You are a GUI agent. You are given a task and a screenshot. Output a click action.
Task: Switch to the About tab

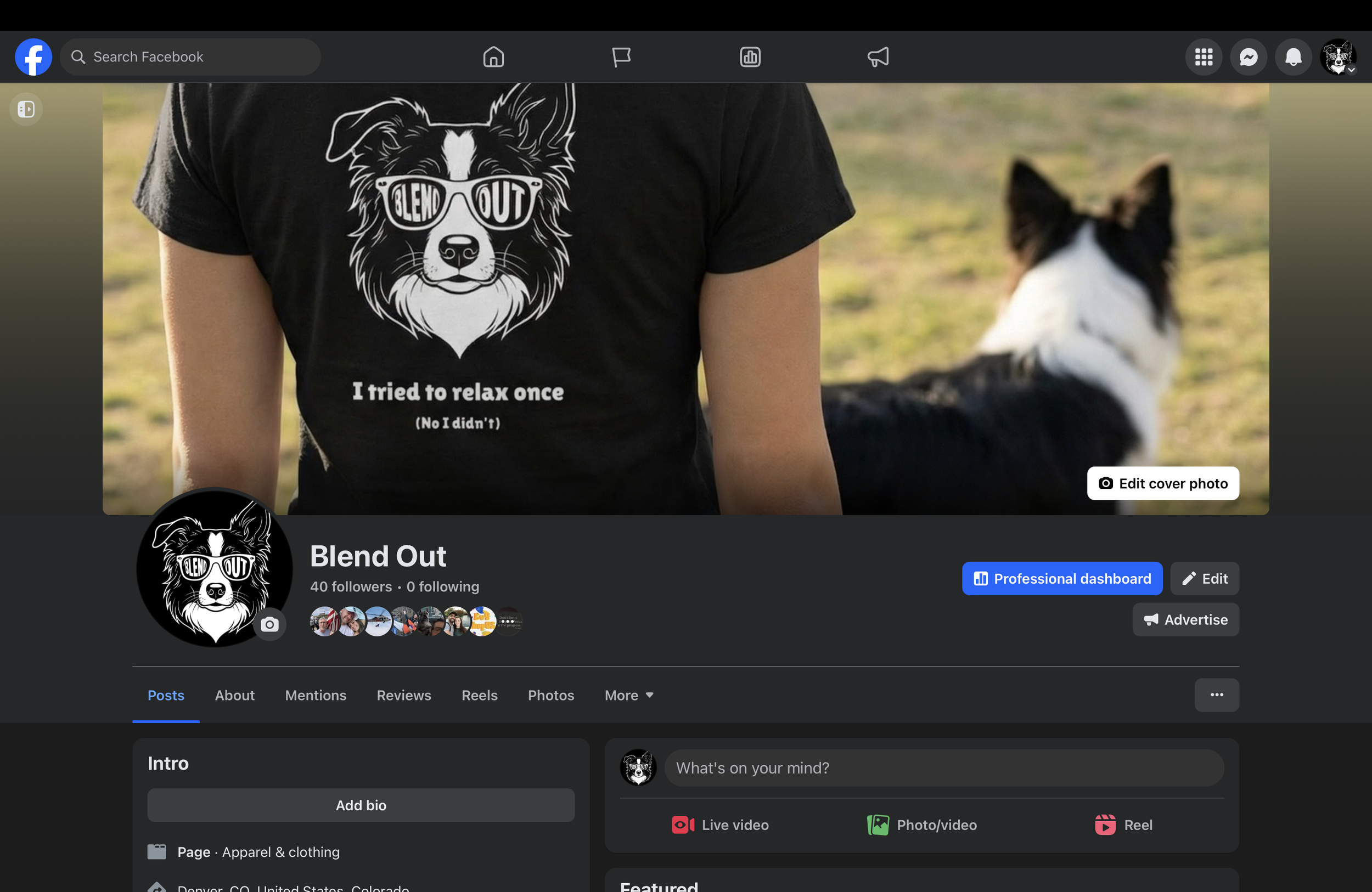(x=235, y=696)
